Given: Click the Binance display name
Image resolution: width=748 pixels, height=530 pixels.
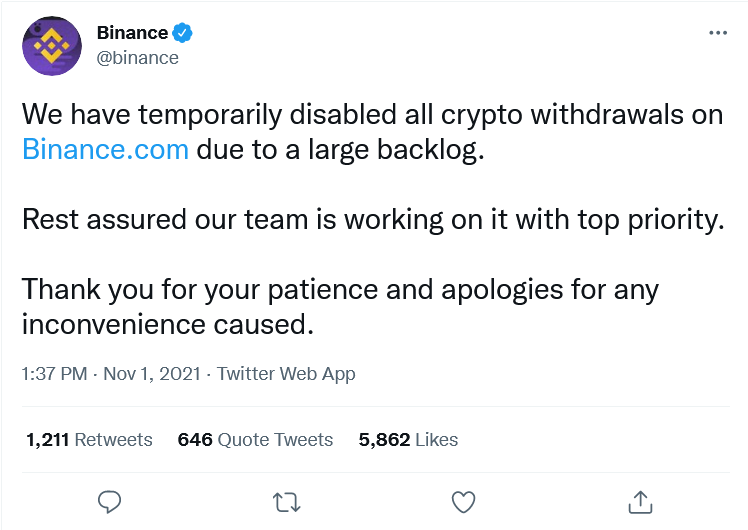Looking at the screenshot, I should click(132, 33).
